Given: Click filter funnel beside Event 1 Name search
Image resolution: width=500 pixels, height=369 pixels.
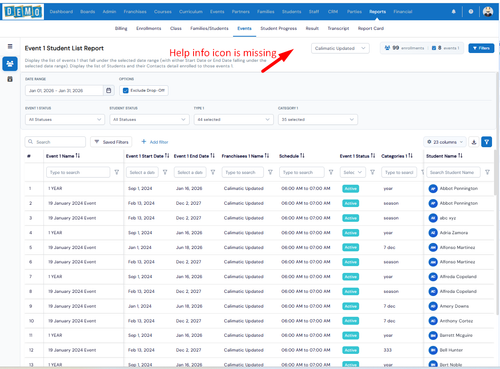Looking at the screenshot, I should tap(117, 172).
